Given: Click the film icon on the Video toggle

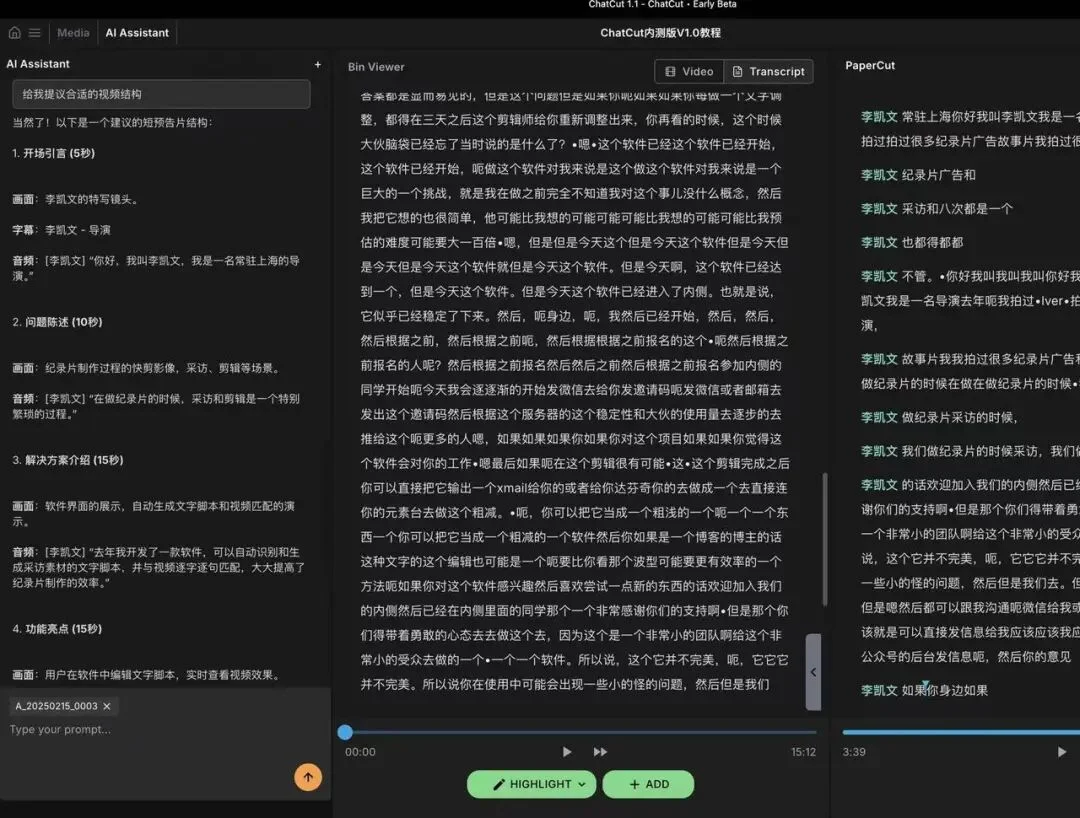Looking at the screenshot, I should [669, 71].
